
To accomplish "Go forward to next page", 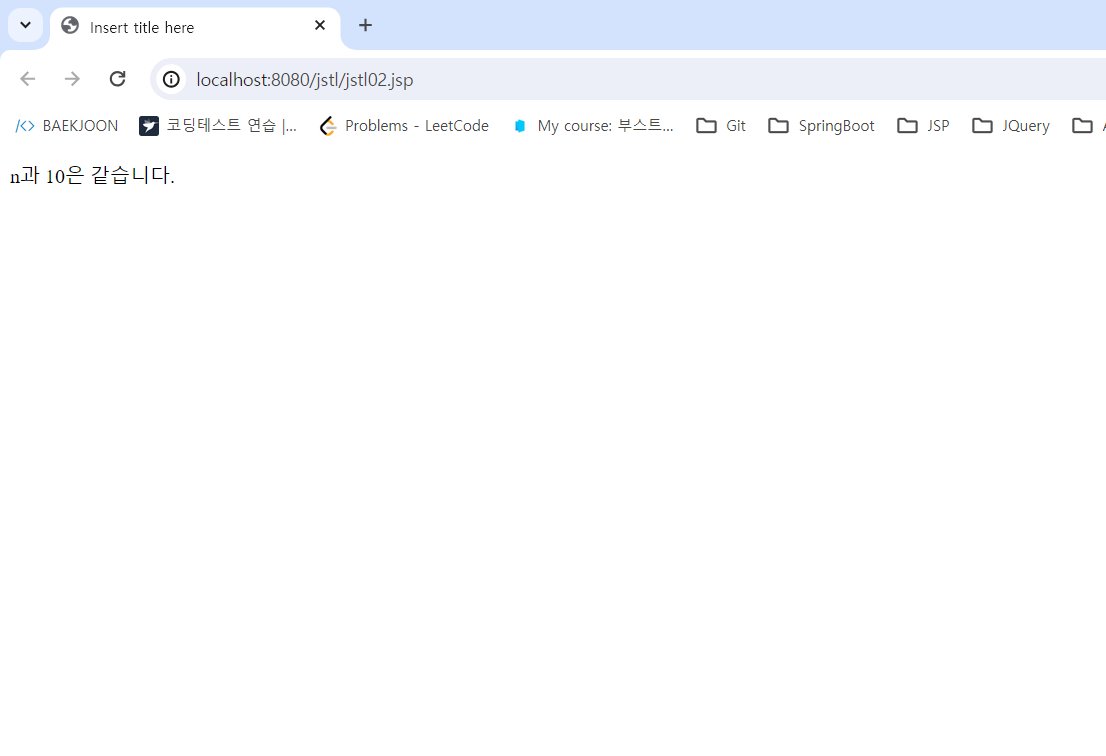I will [x=72, y=79].
